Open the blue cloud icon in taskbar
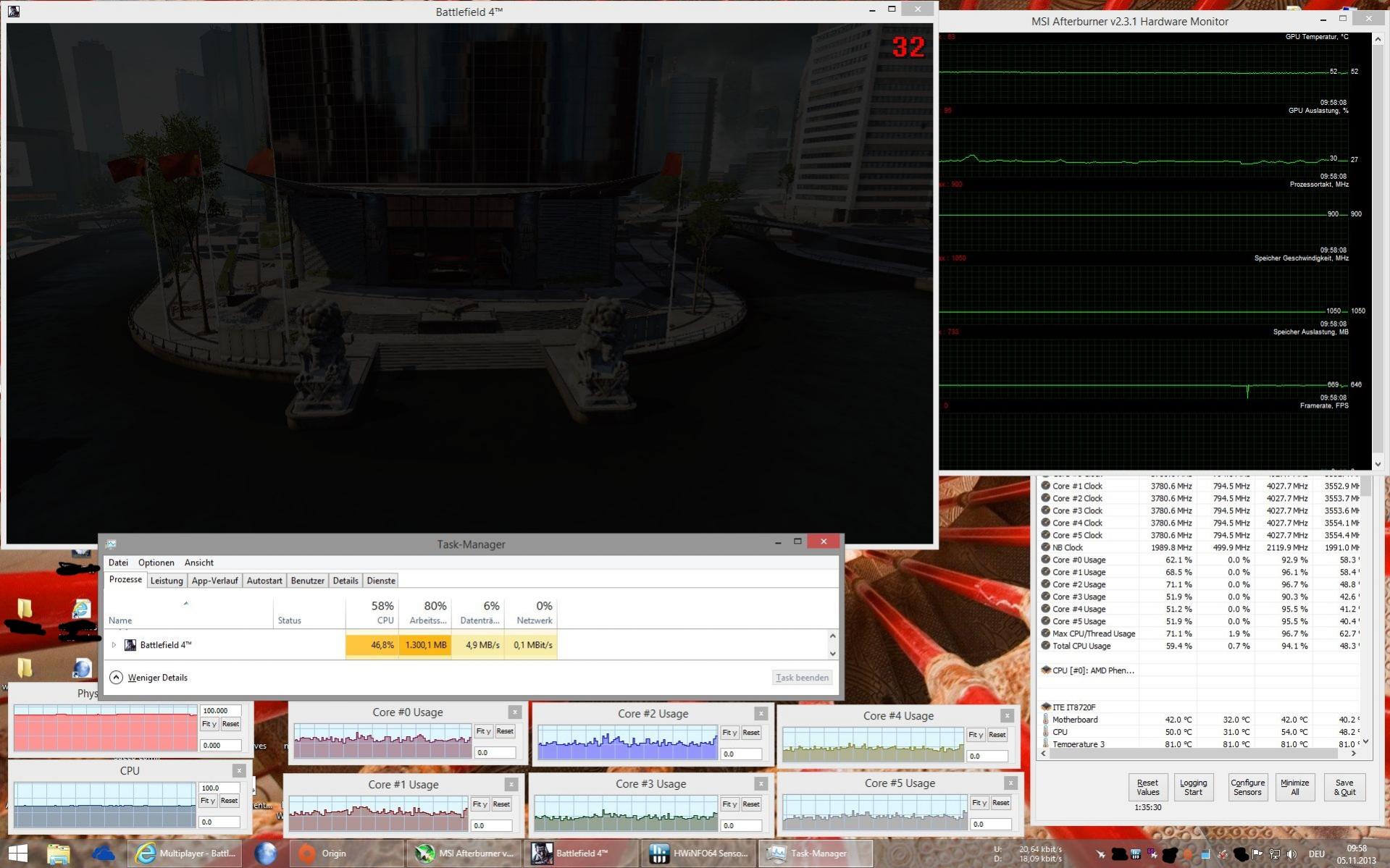Viewport: 1390px width, 868px height. coord(103,854)
